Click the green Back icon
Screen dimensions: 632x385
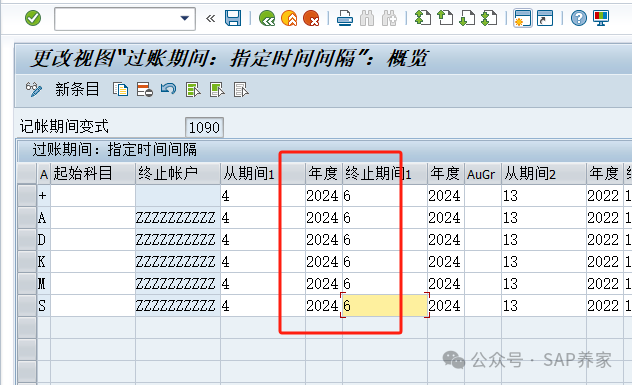click(267, 19)
